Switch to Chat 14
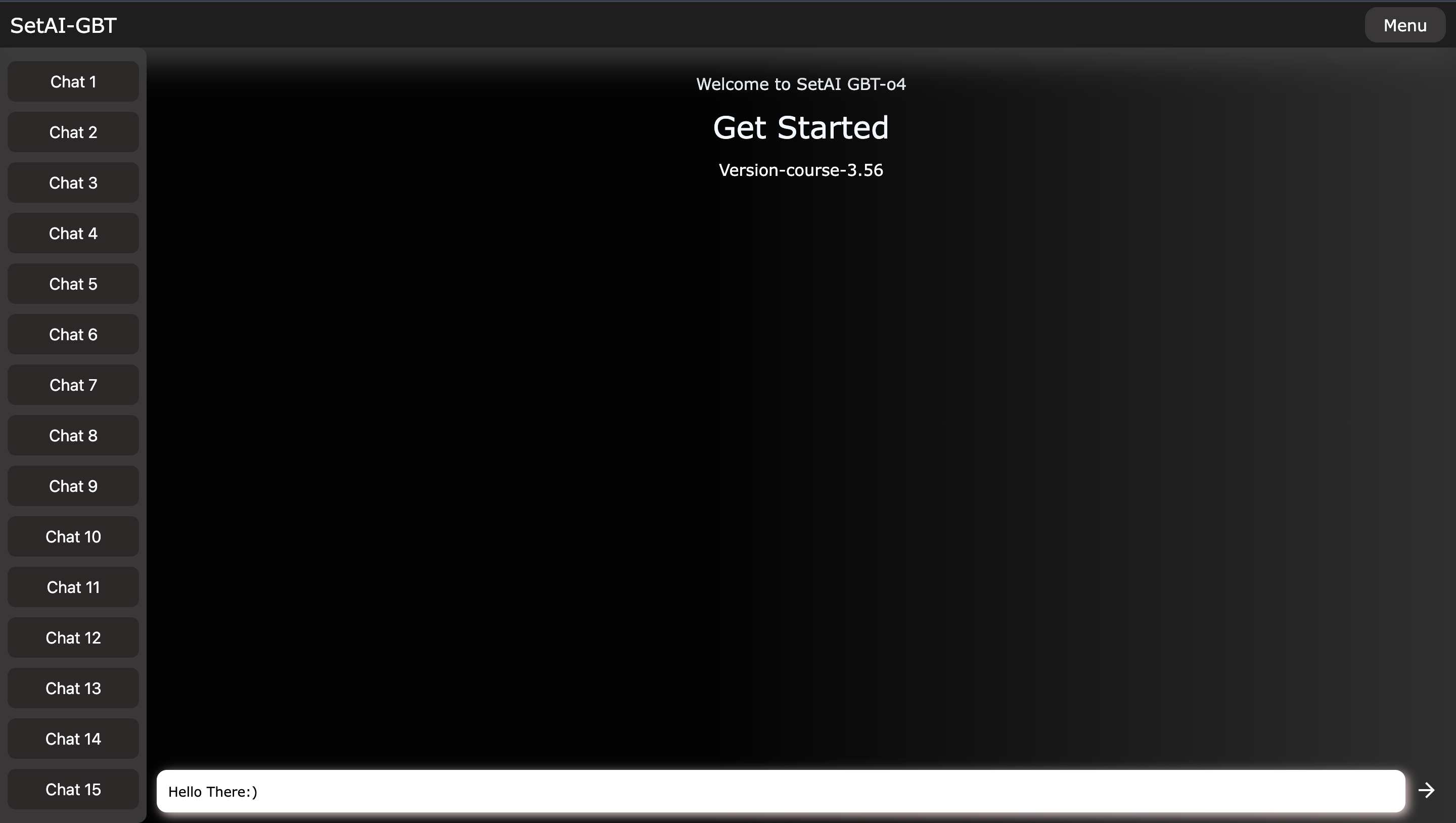 (x=73, y=739)
